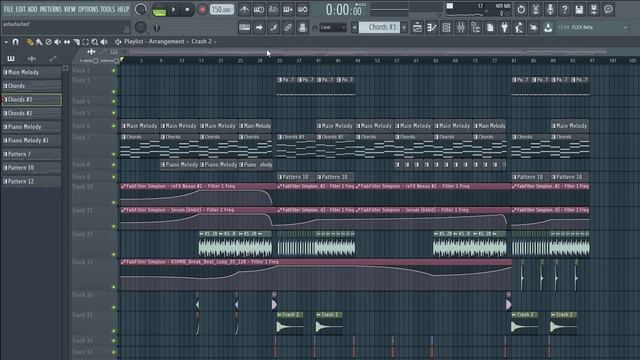Show the Browser panel icon
The image size is (640, 360).
476,27
